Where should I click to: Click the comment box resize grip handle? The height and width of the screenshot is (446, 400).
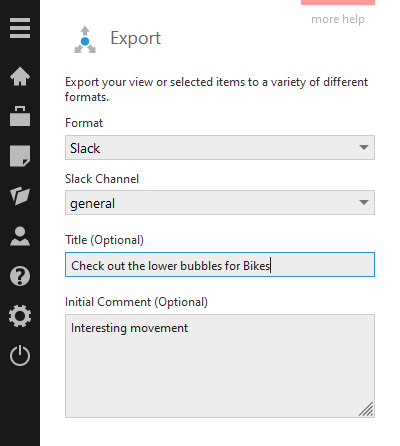[x=366, y=409]
